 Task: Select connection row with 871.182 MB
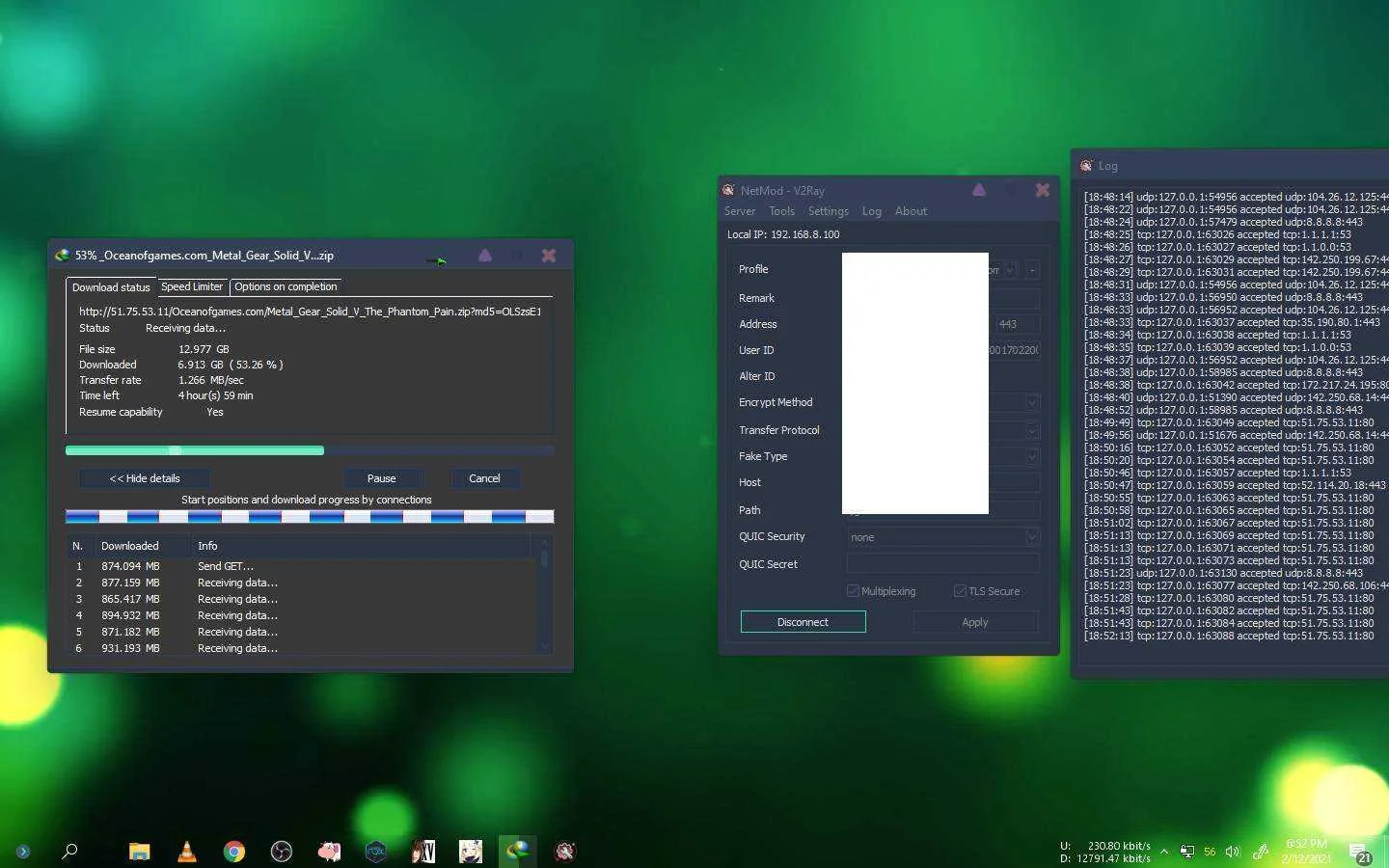point(302,632)
